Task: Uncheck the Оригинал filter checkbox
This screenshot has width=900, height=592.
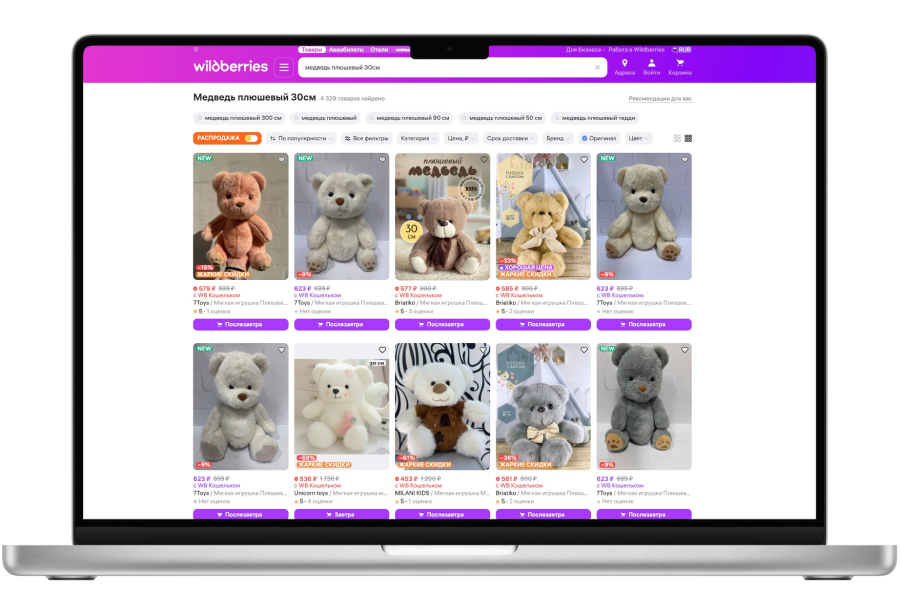Action: click(x=585, y=138)
